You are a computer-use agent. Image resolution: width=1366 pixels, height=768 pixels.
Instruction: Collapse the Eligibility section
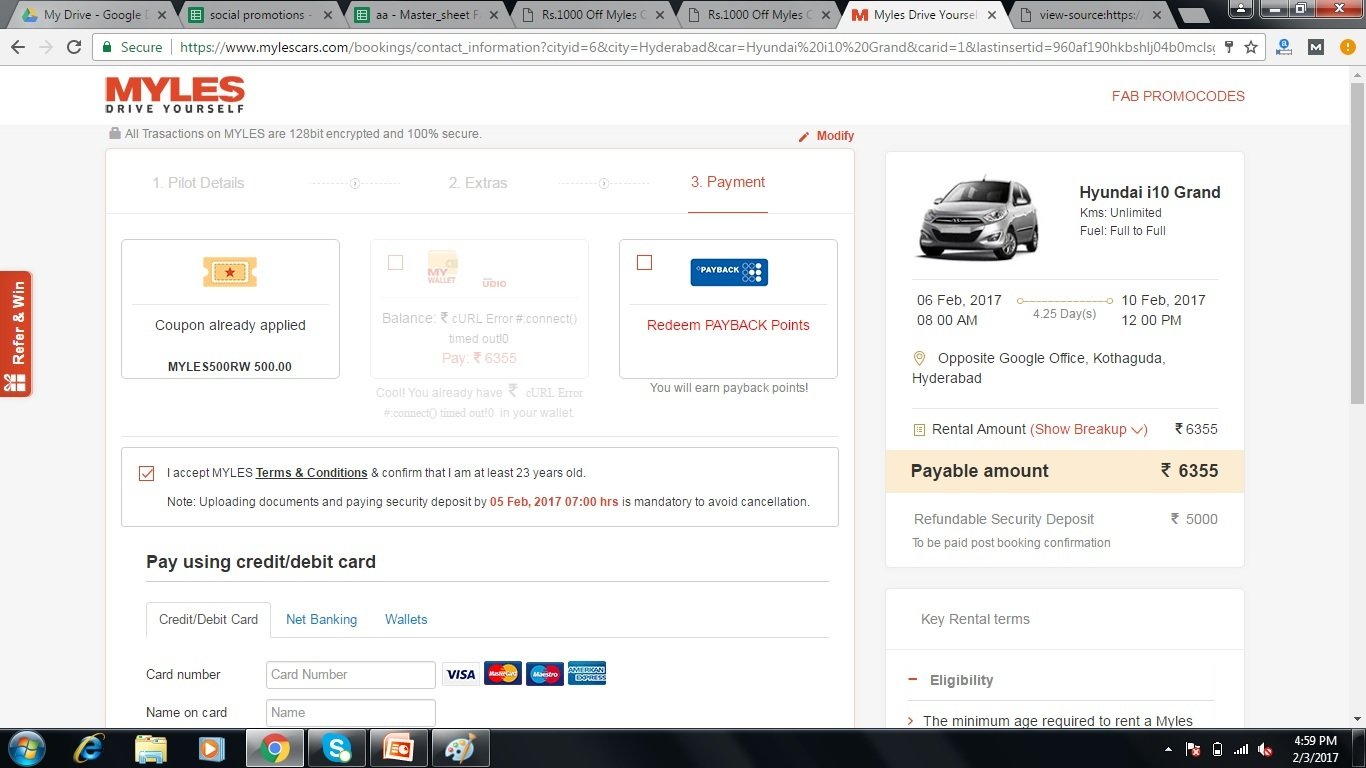point(913,680)
